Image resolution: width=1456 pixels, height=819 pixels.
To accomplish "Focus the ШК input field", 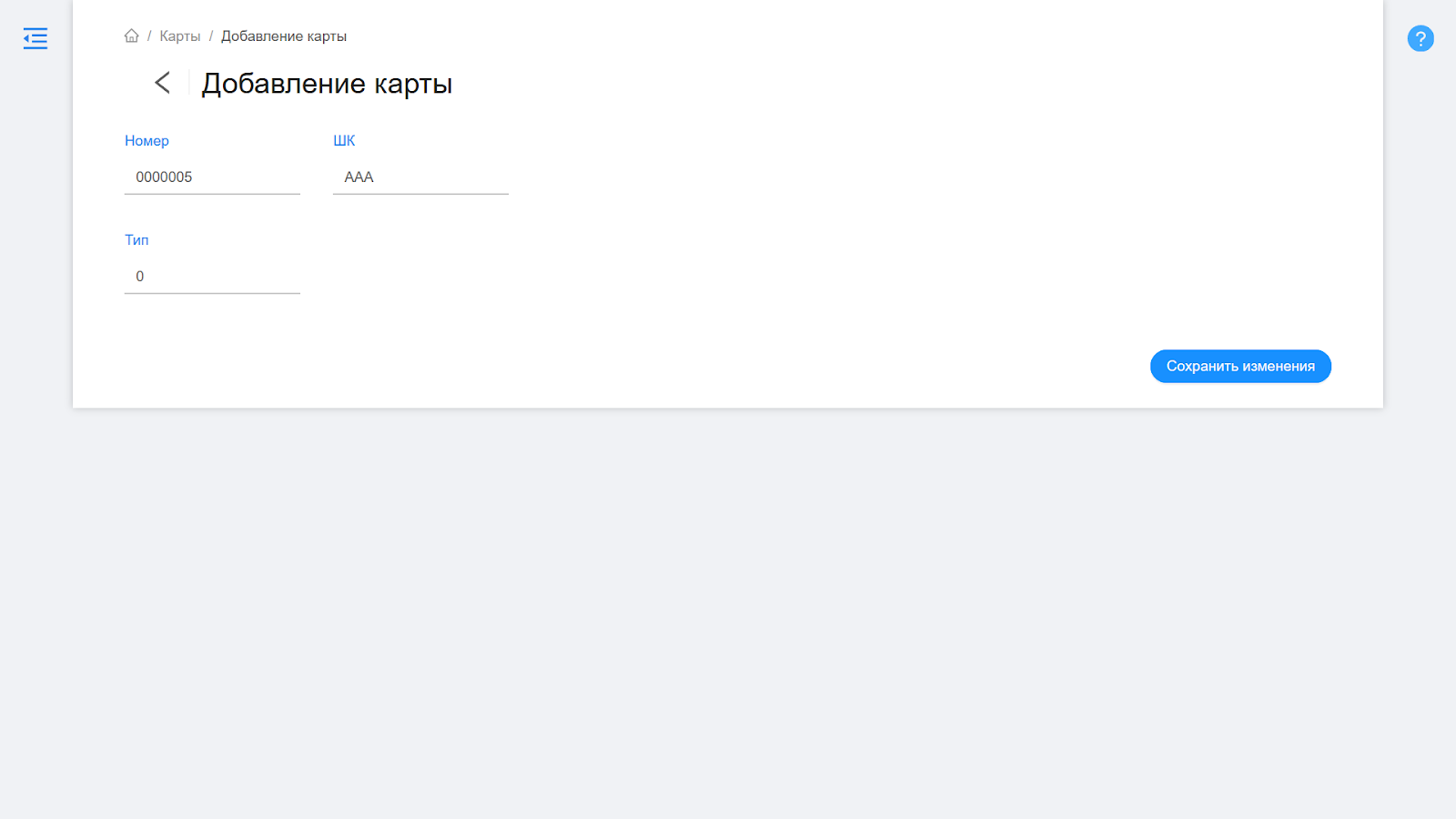I will tap(420, 177).
